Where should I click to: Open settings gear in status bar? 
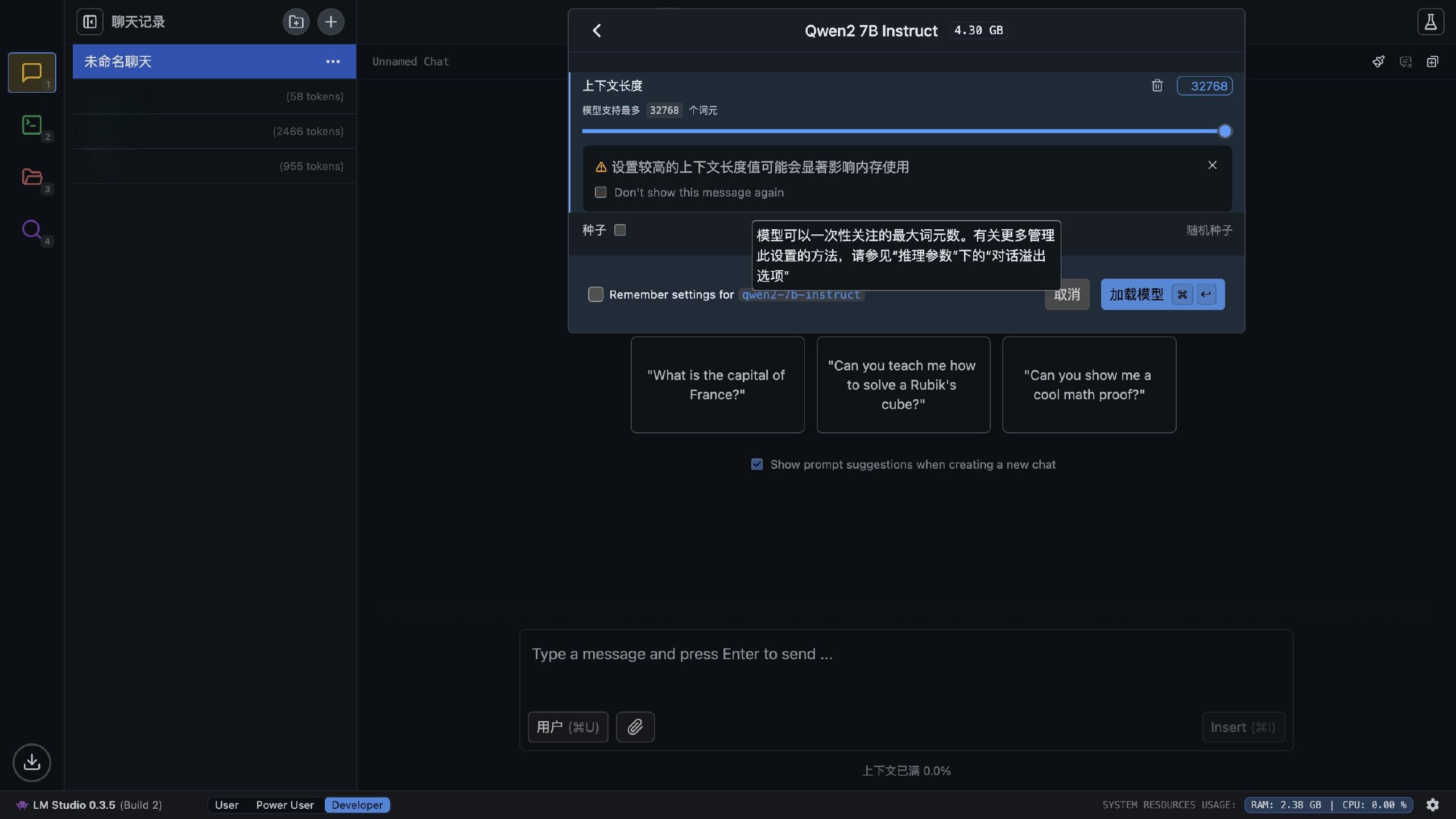click(x=1433, y=805)
